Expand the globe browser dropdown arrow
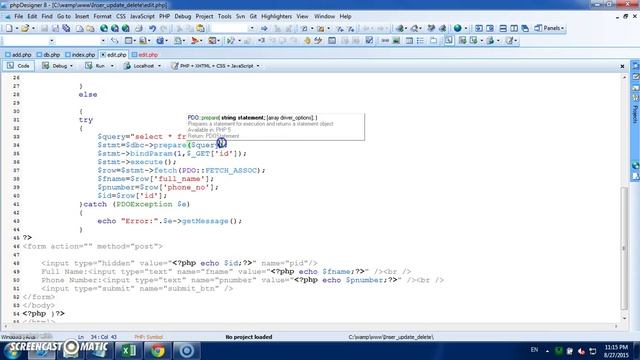 tap(466, 29)
